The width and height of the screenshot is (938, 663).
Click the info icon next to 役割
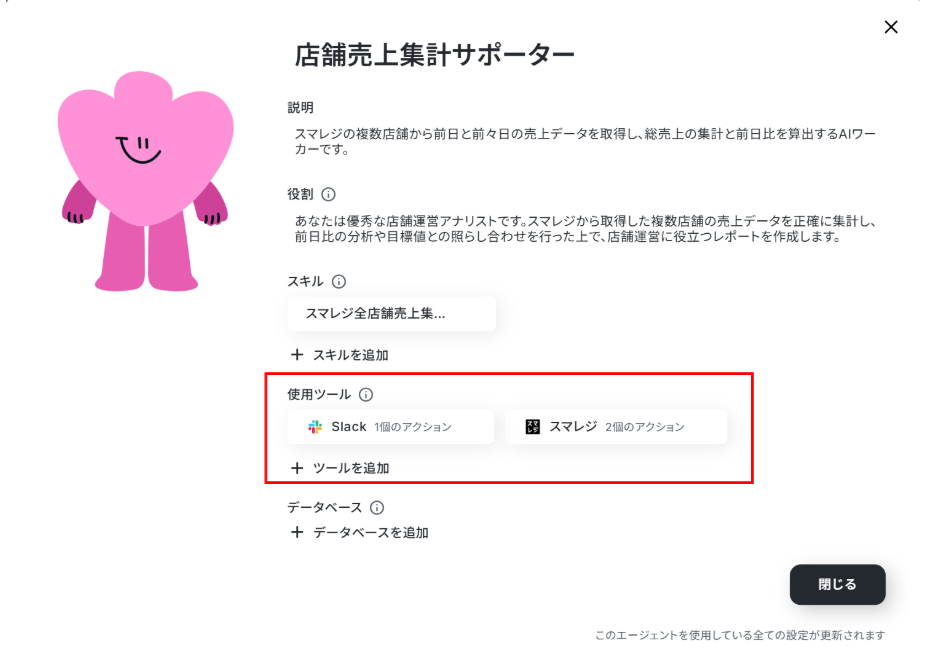pyautogui.click(x=328, y=194)
